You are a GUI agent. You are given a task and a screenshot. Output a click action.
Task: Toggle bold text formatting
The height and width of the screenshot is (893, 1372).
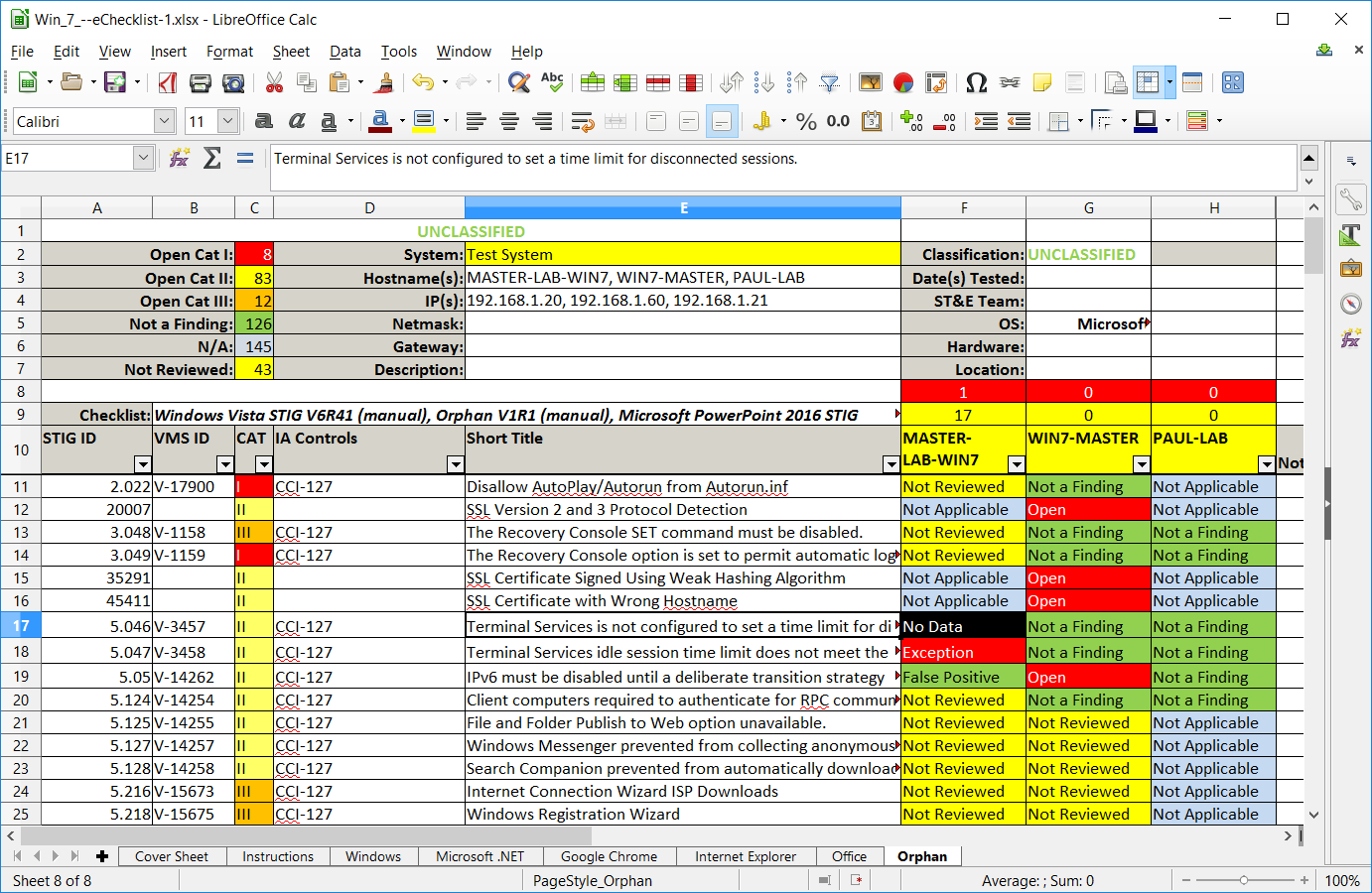(263, 121)
